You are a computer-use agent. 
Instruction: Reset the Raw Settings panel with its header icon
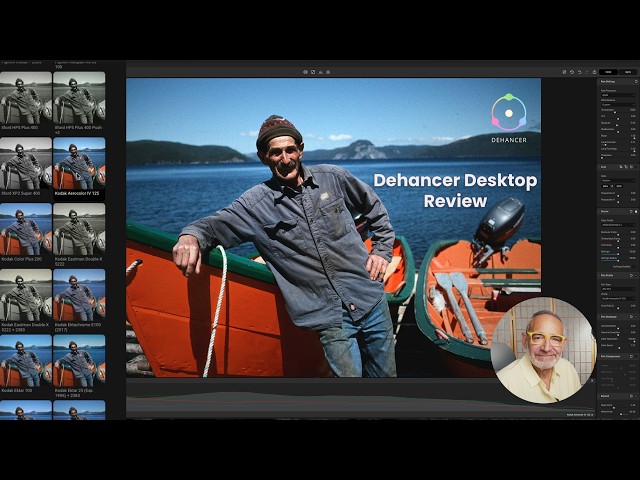(636, 82)
